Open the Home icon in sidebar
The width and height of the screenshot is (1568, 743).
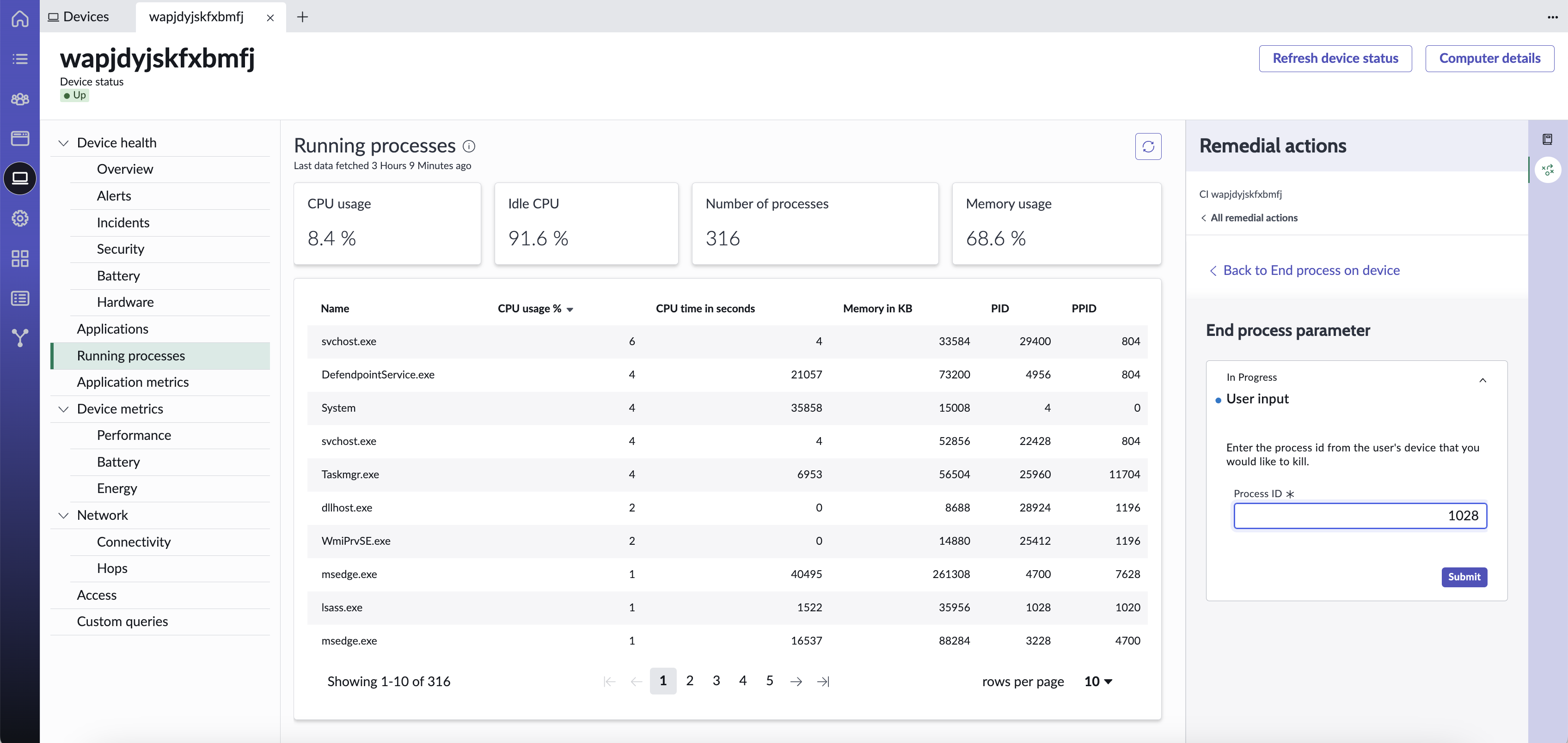19,19
